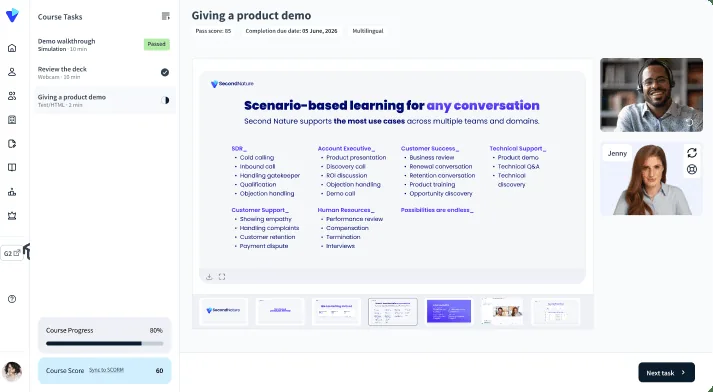Click the webcam video of the man
Image resolution: width=713 pixels, height=392 pixels.
(x=651, y=95)
